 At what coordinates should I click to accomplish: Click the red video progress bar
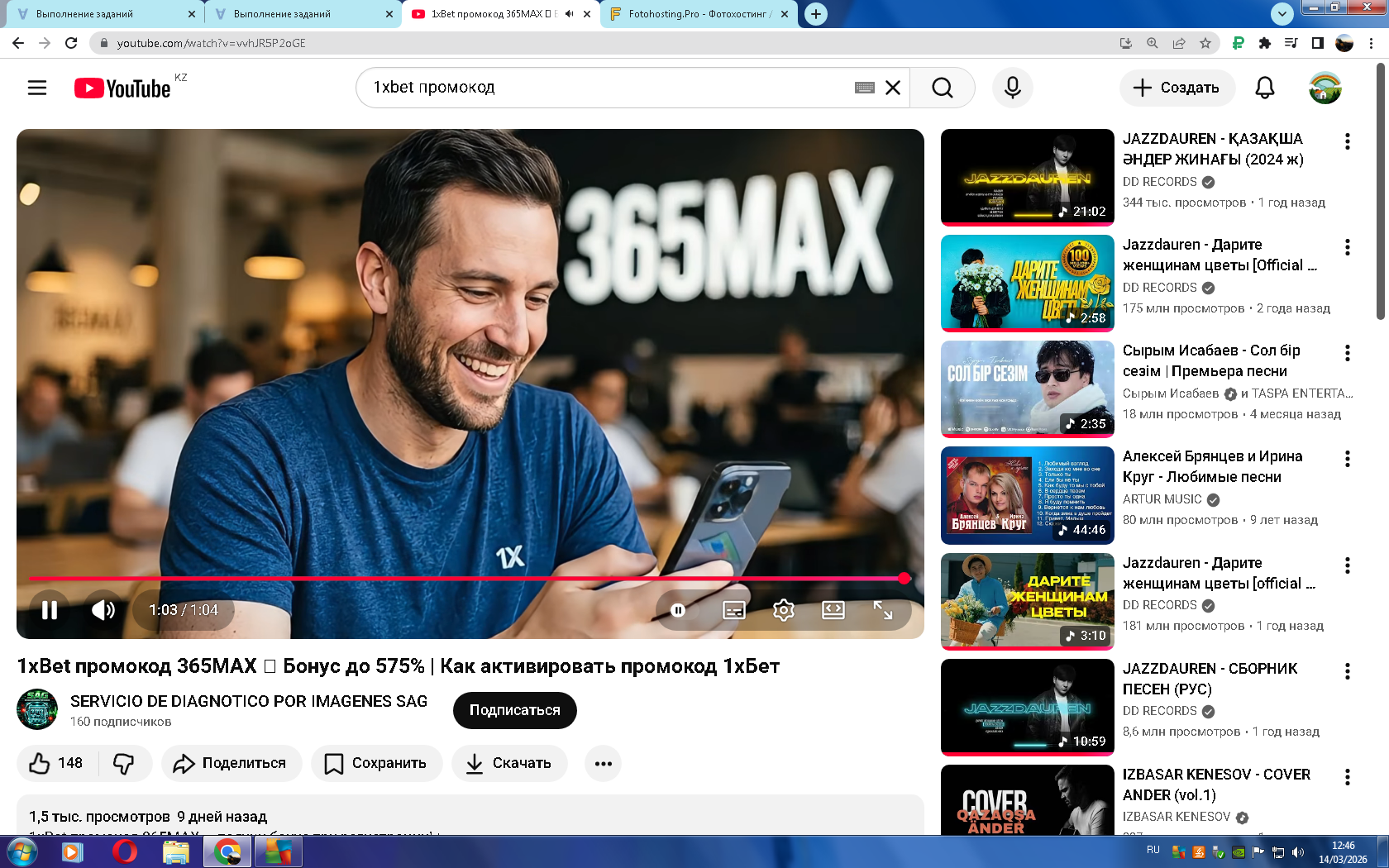click(x=463, y=579)
